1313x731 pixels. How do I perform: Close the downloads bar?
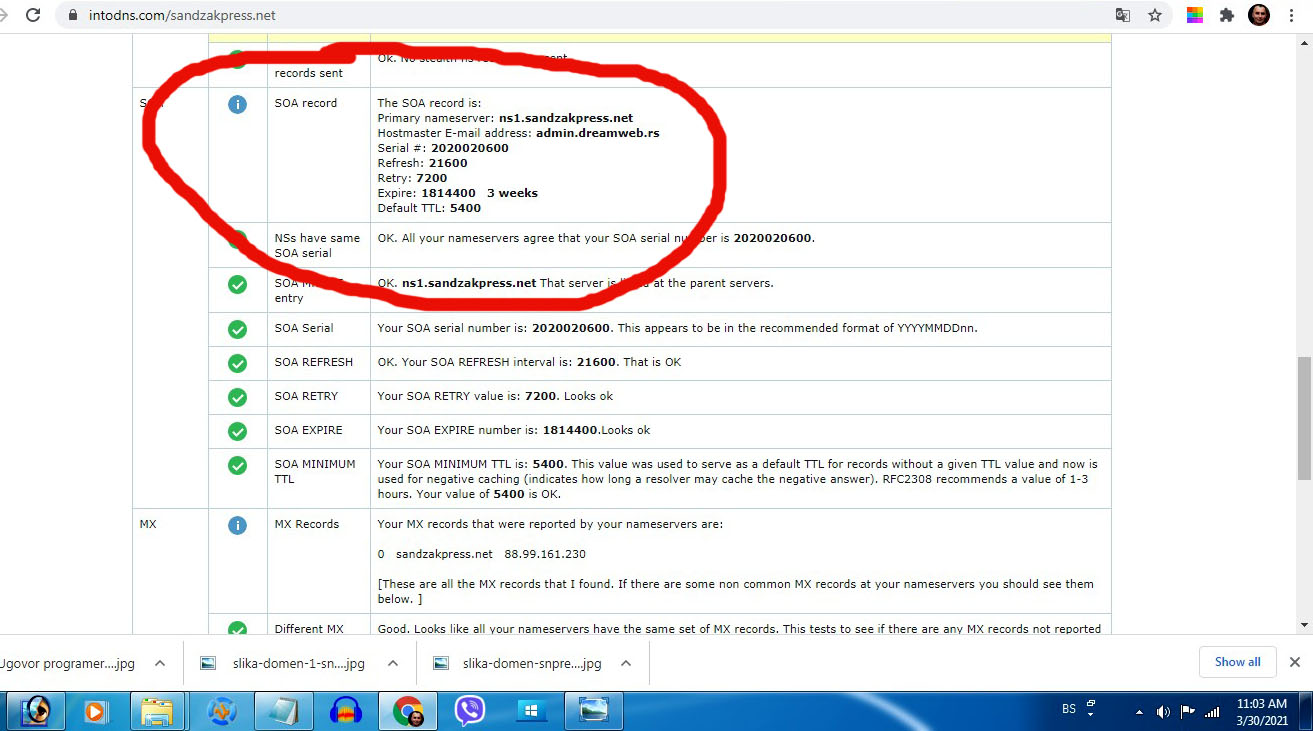pyautogui.click(x=1294, y=662)
